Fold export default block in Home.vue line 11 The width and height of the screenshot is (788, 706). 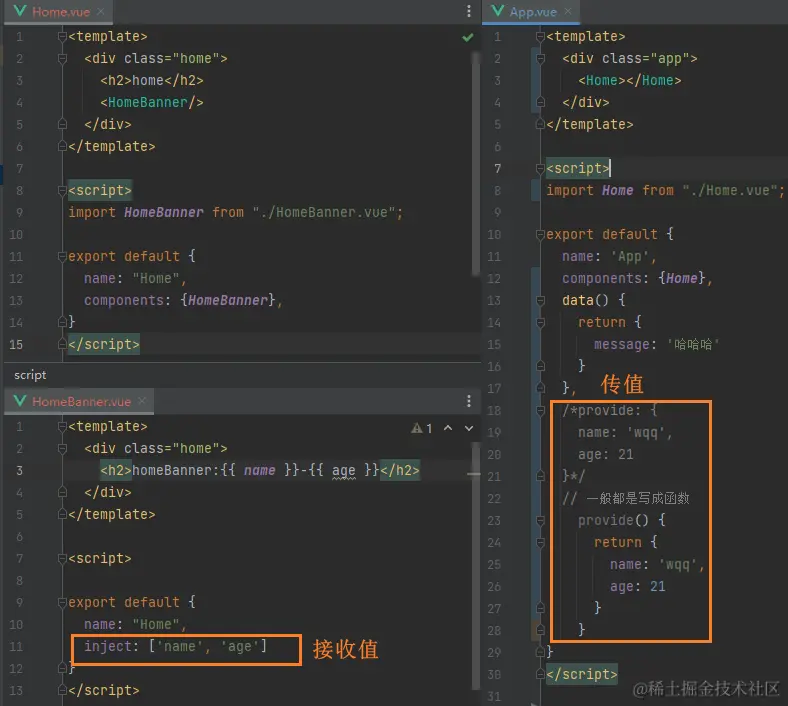point(62,257)
